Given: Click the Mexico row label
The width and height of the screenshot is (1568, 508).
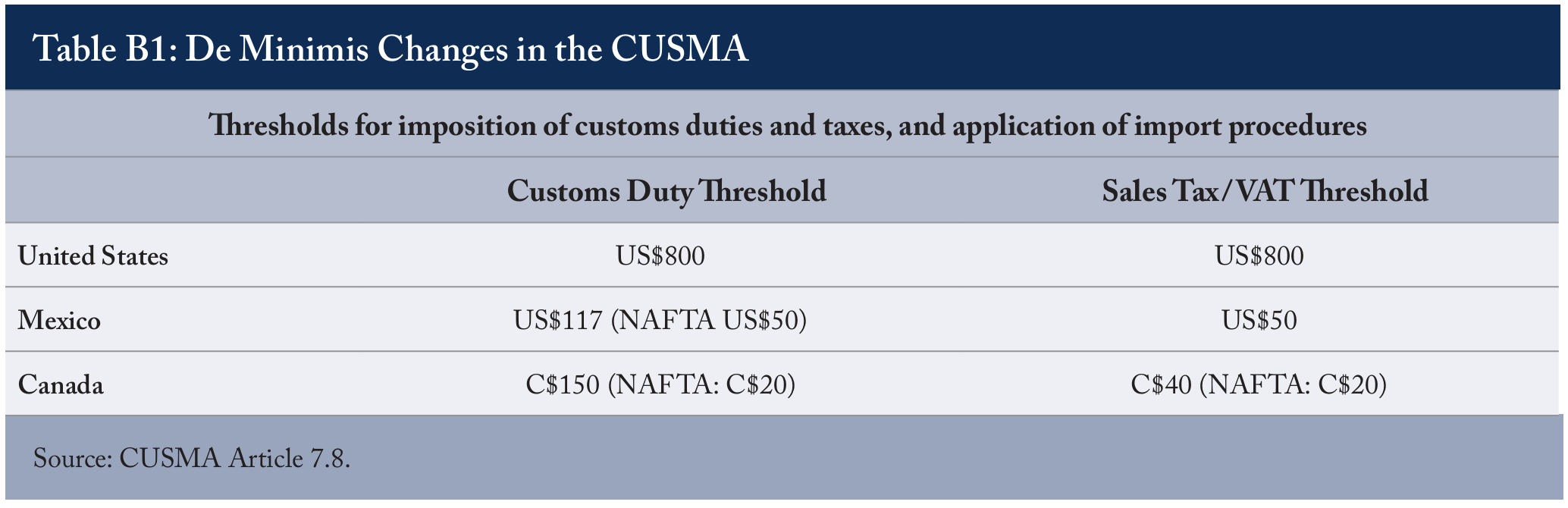Looking at the screenshot, I should 59,320.
